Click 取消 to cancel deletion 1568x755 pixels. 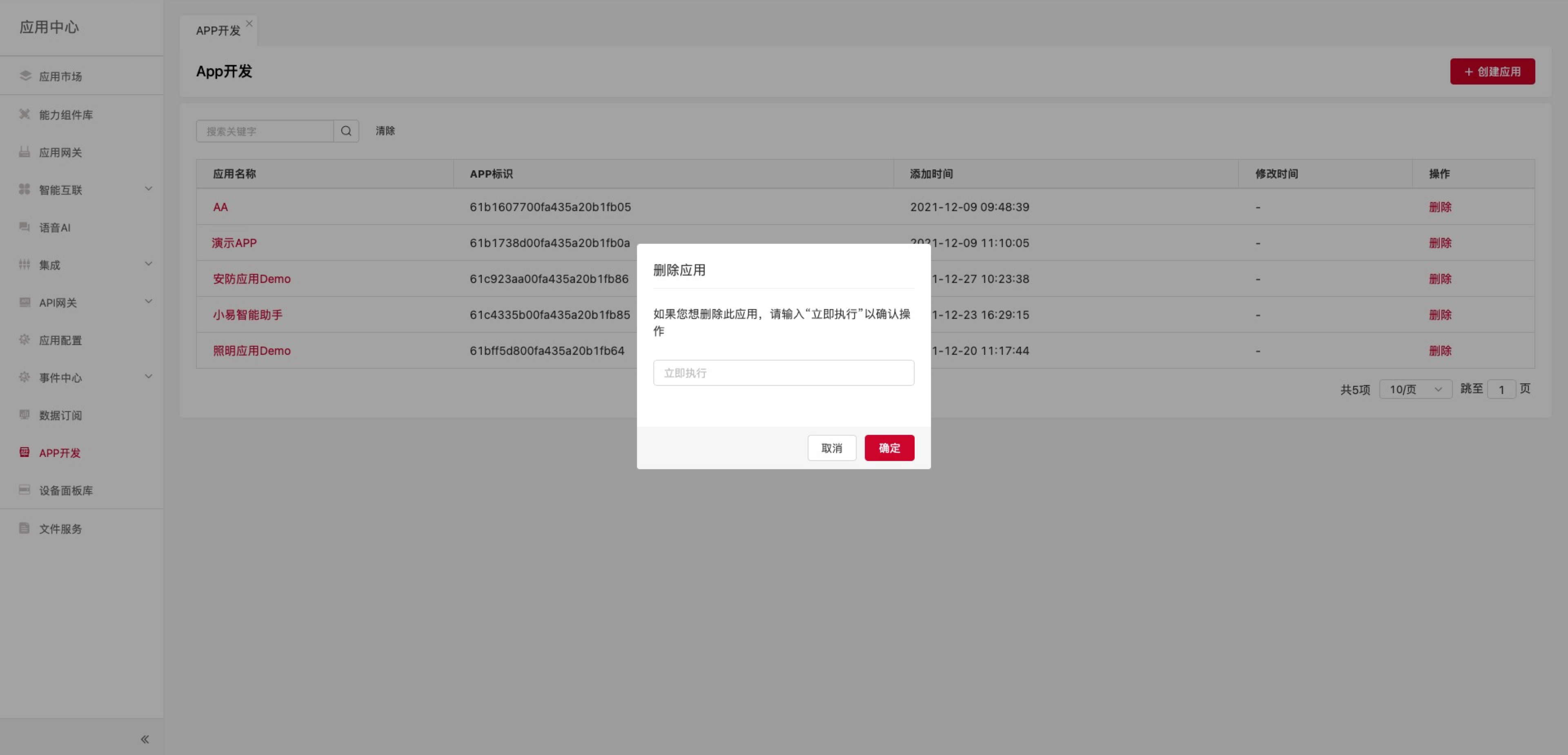(831, 448)
